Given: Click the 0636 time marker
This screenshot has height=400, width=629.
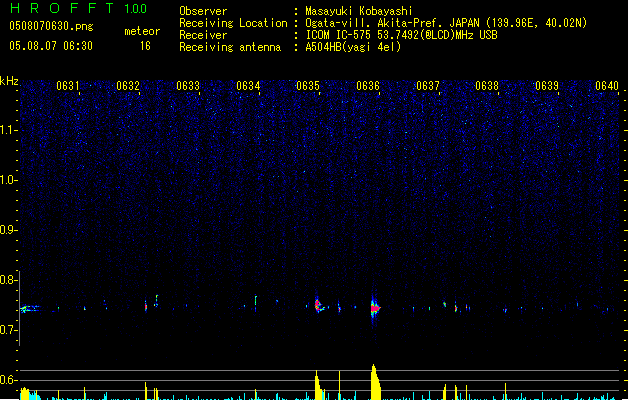Looking at the screenshot, I should [368, 86].
